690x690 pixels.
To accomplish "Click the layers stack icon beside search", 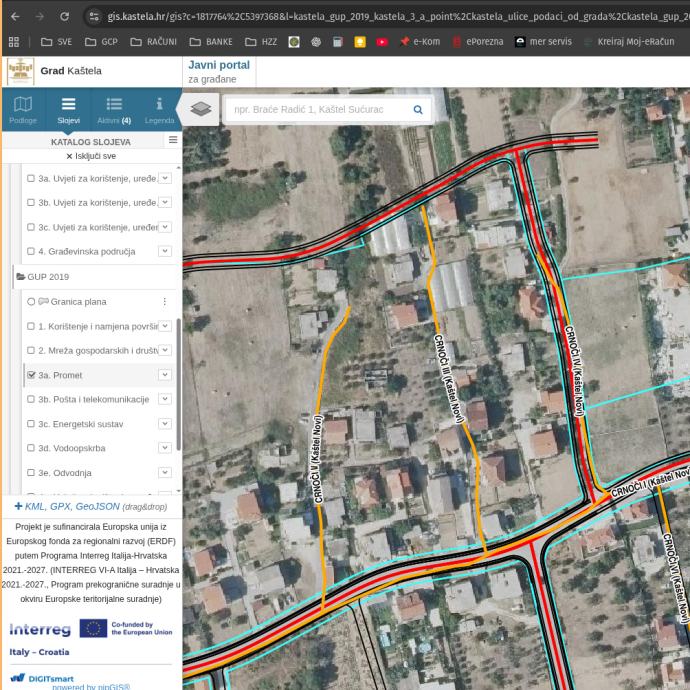I will coord(201,110).
